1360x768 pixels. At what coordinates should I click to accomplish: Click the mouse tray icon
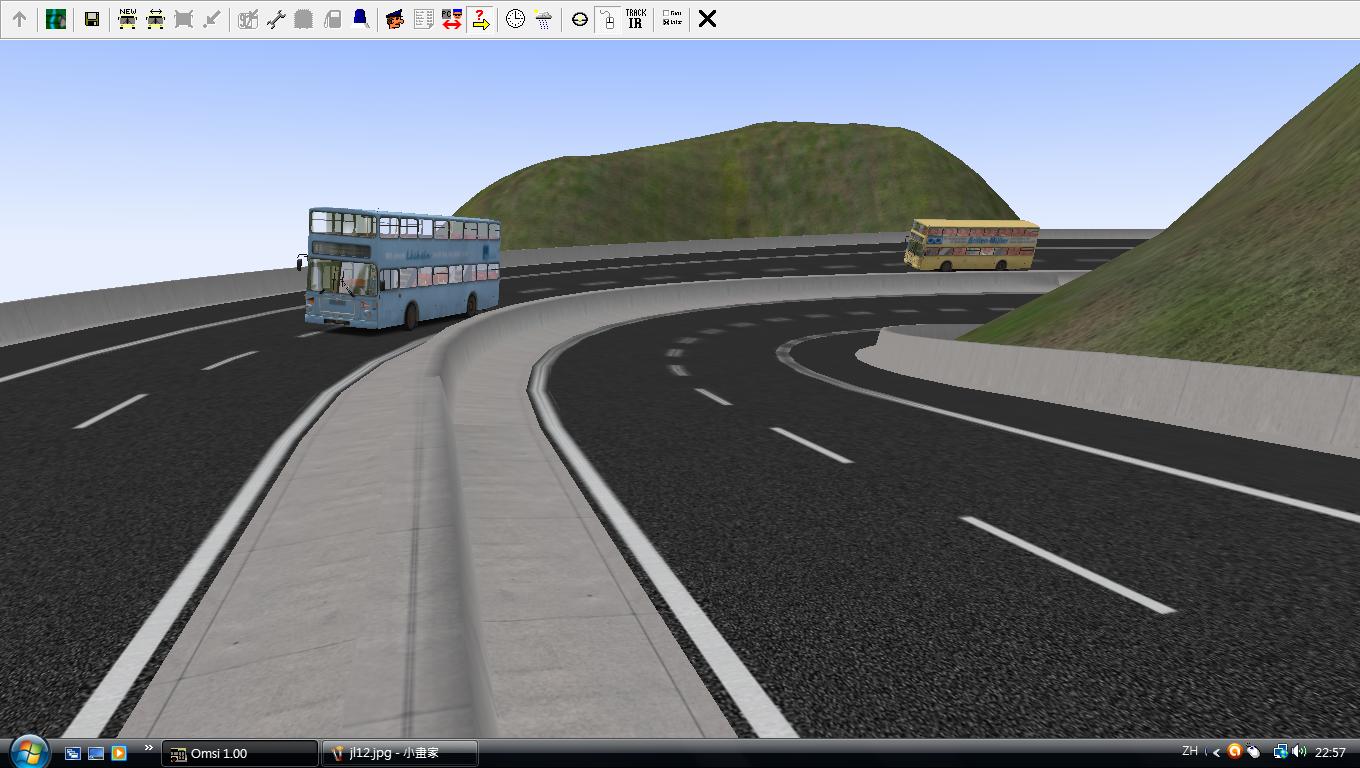click(x=1253, y=752)
